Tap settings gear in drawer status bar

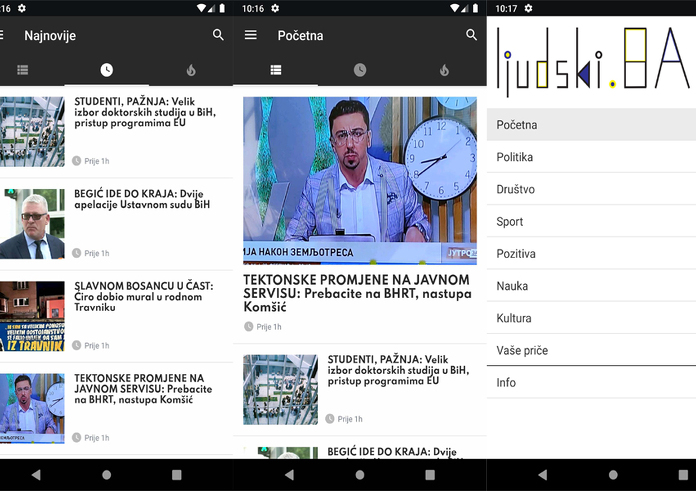click(528, 8)
